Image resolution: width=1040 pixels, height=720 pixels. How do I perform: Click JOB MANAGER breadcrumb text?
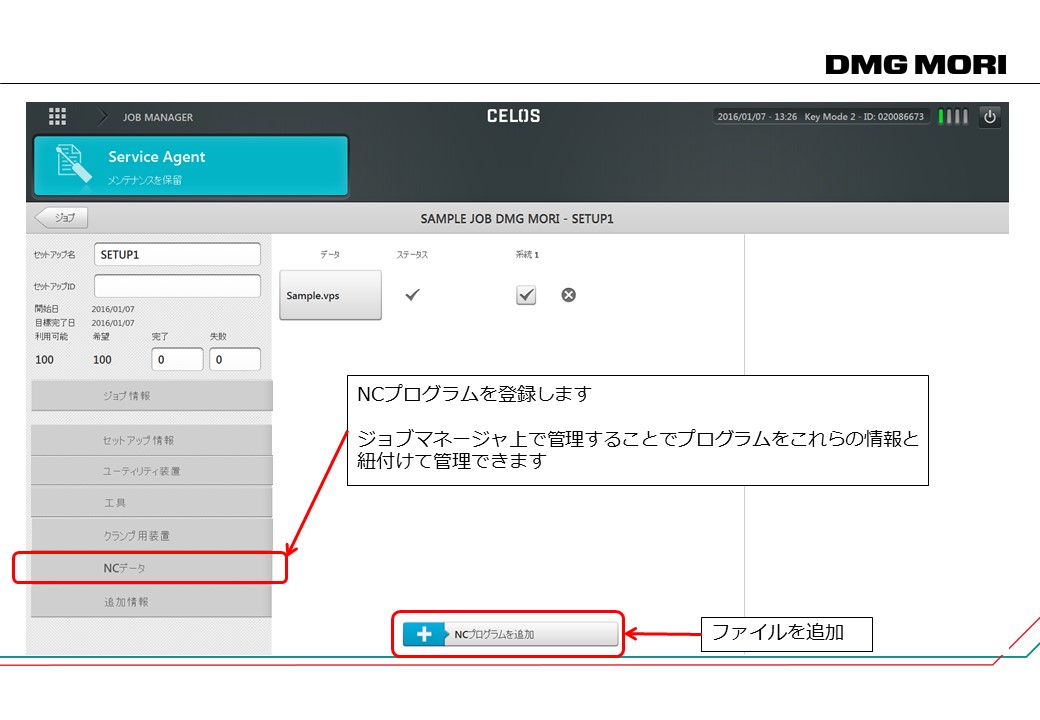(x=158, y=117)
